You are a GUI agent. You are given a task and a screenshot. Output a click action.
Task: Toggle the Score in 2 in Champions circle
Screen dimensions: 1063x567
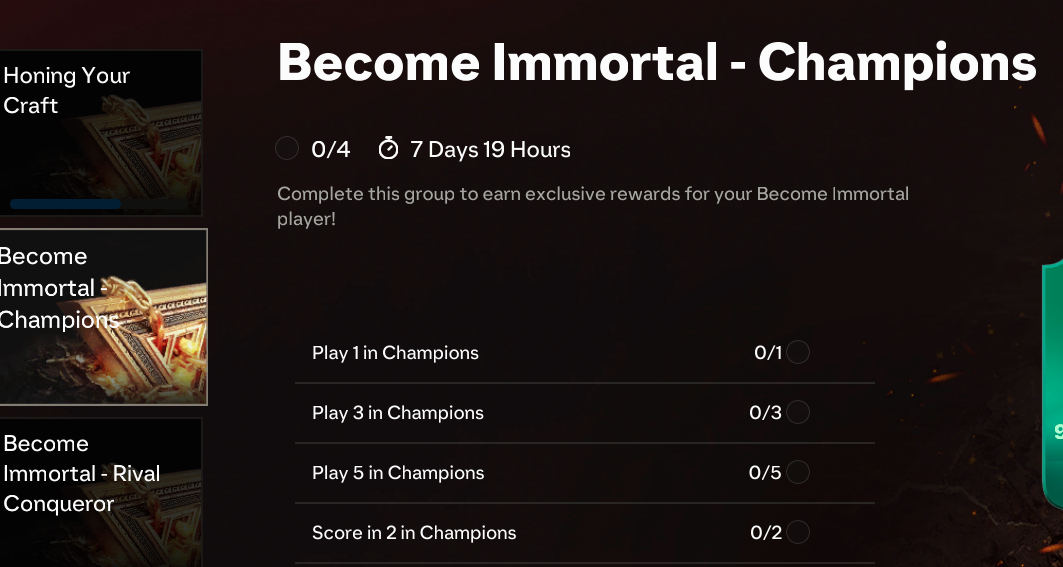(x=798, y=532)
